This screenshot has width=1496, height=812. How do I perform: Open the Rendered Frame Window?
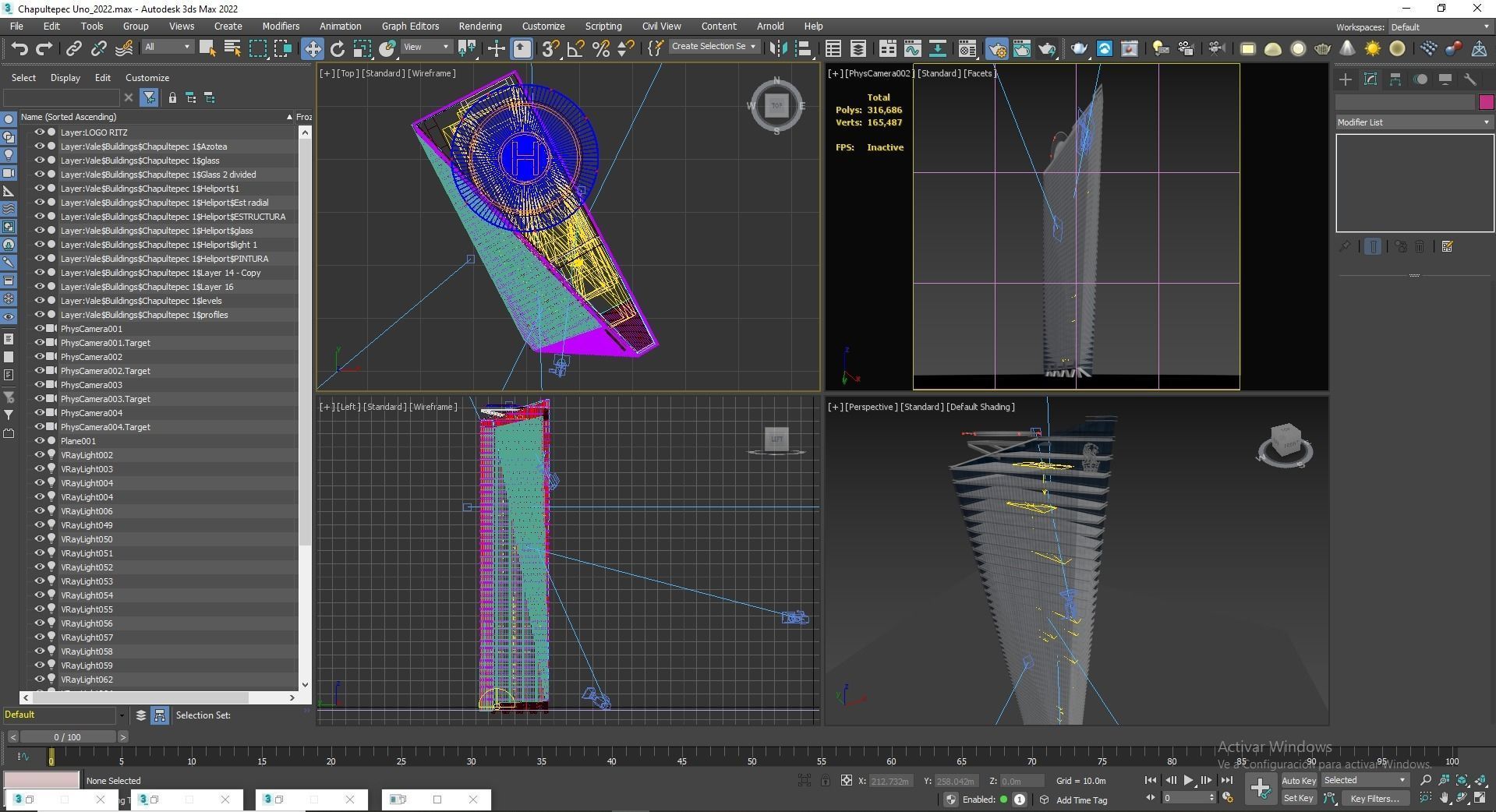coord(1021,48)
